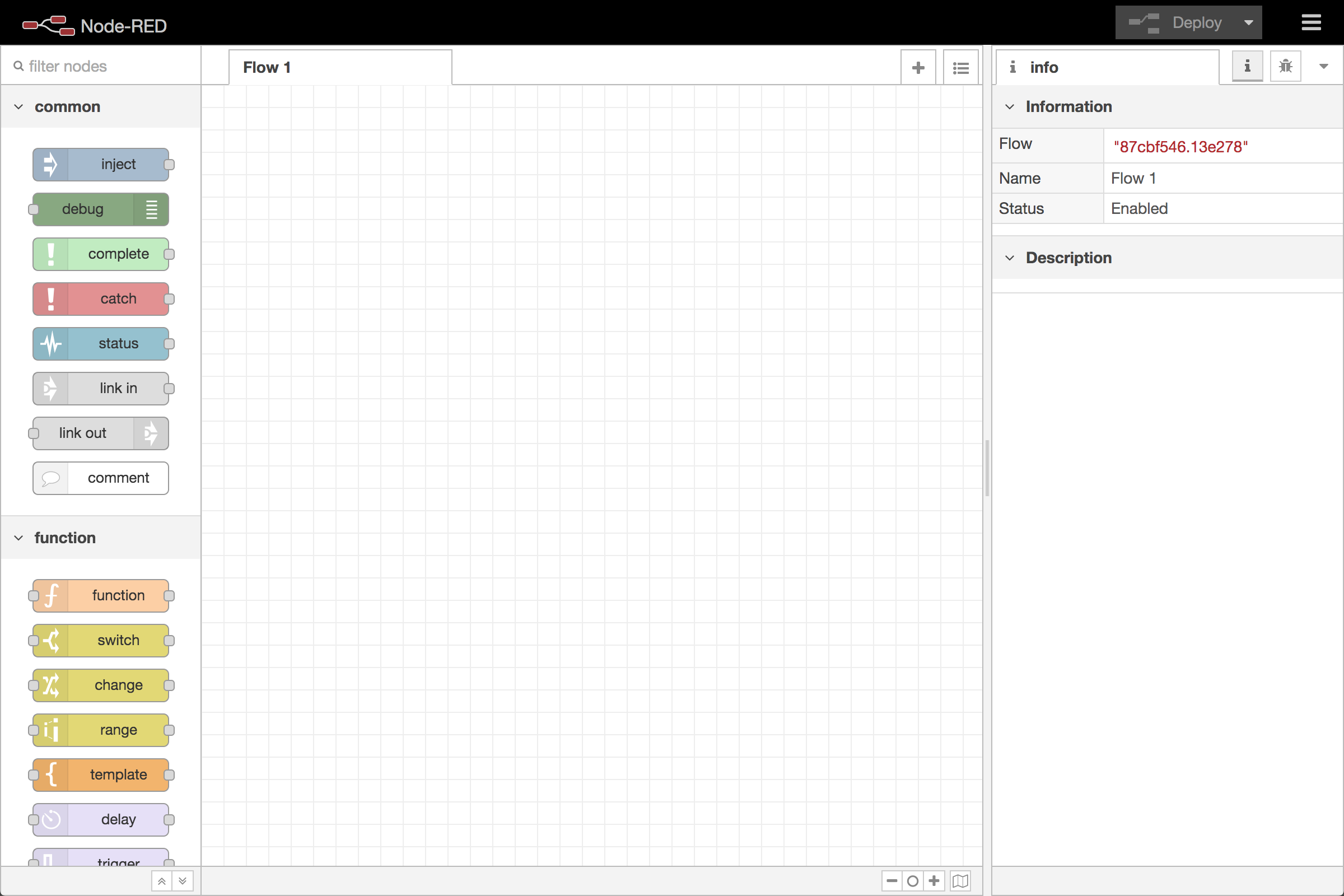Open the Deploy options dropdown arrow

click(1248, 23)
